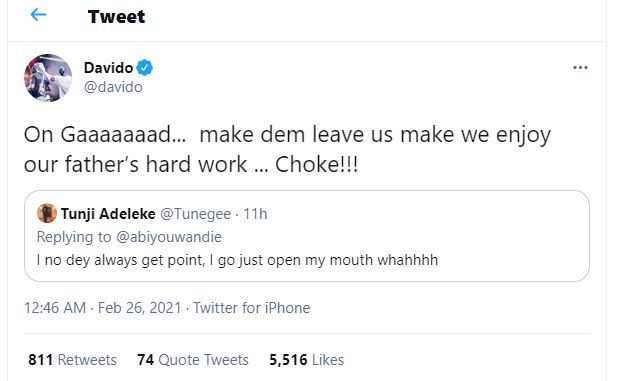This screenshot has height=381, width=619.
Task: Open the quoted tweet text
Action: 237,260
